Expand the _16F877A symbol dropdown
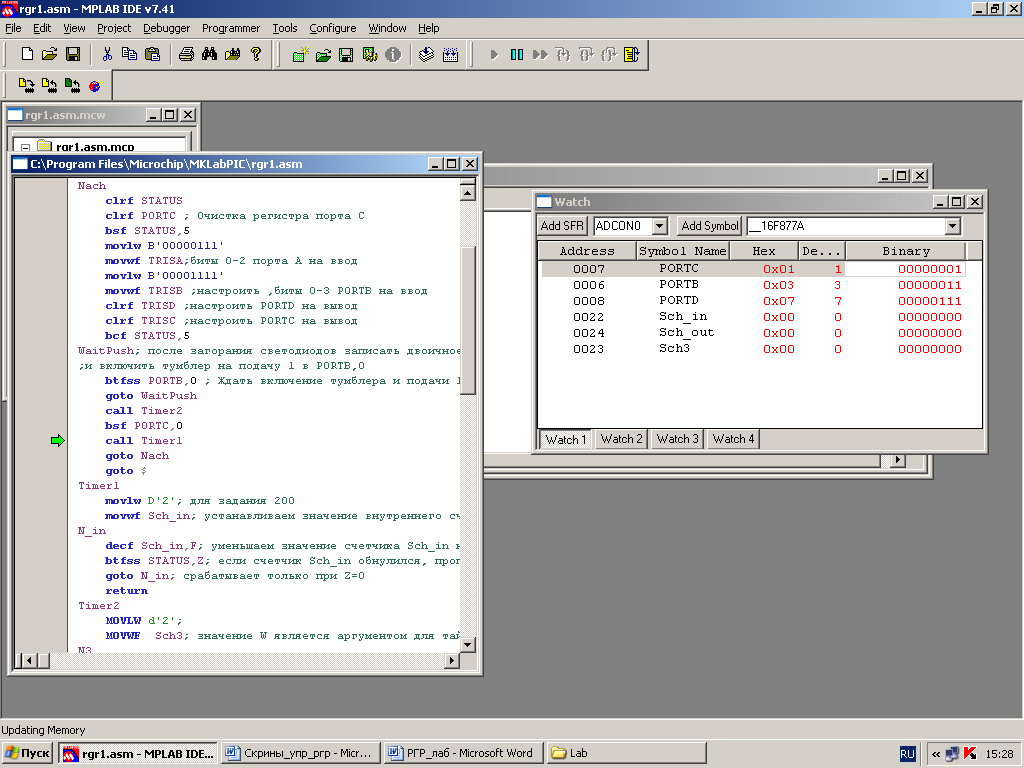 click(x=953, y=226)
